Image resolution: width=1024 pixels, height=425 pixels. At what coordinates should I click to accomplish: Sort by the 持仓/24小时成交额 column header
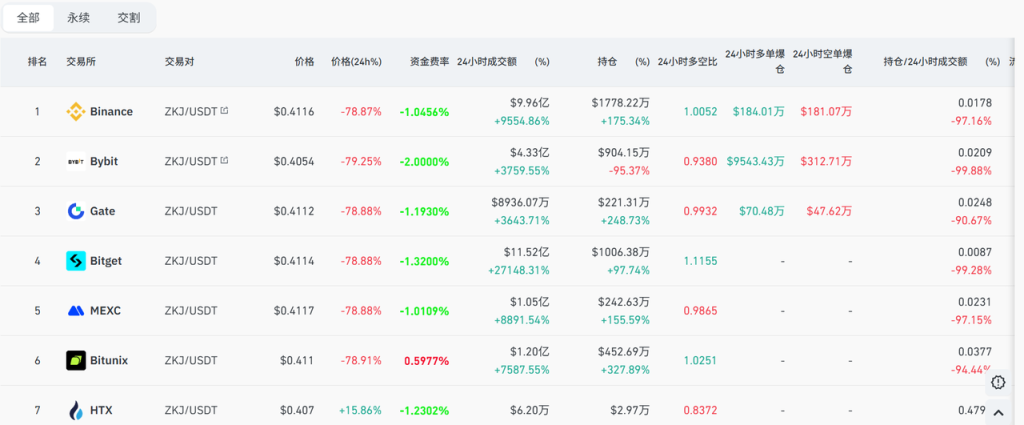[925, 62]
